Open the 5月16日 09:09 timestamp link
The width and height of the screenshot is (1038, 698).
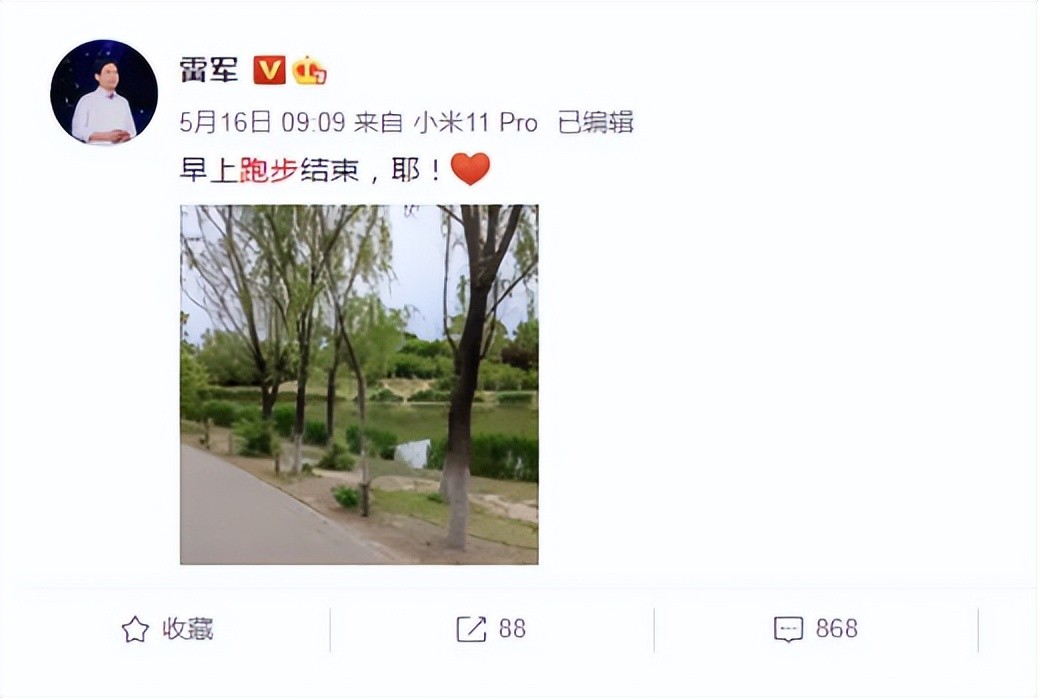pos(263,123)
